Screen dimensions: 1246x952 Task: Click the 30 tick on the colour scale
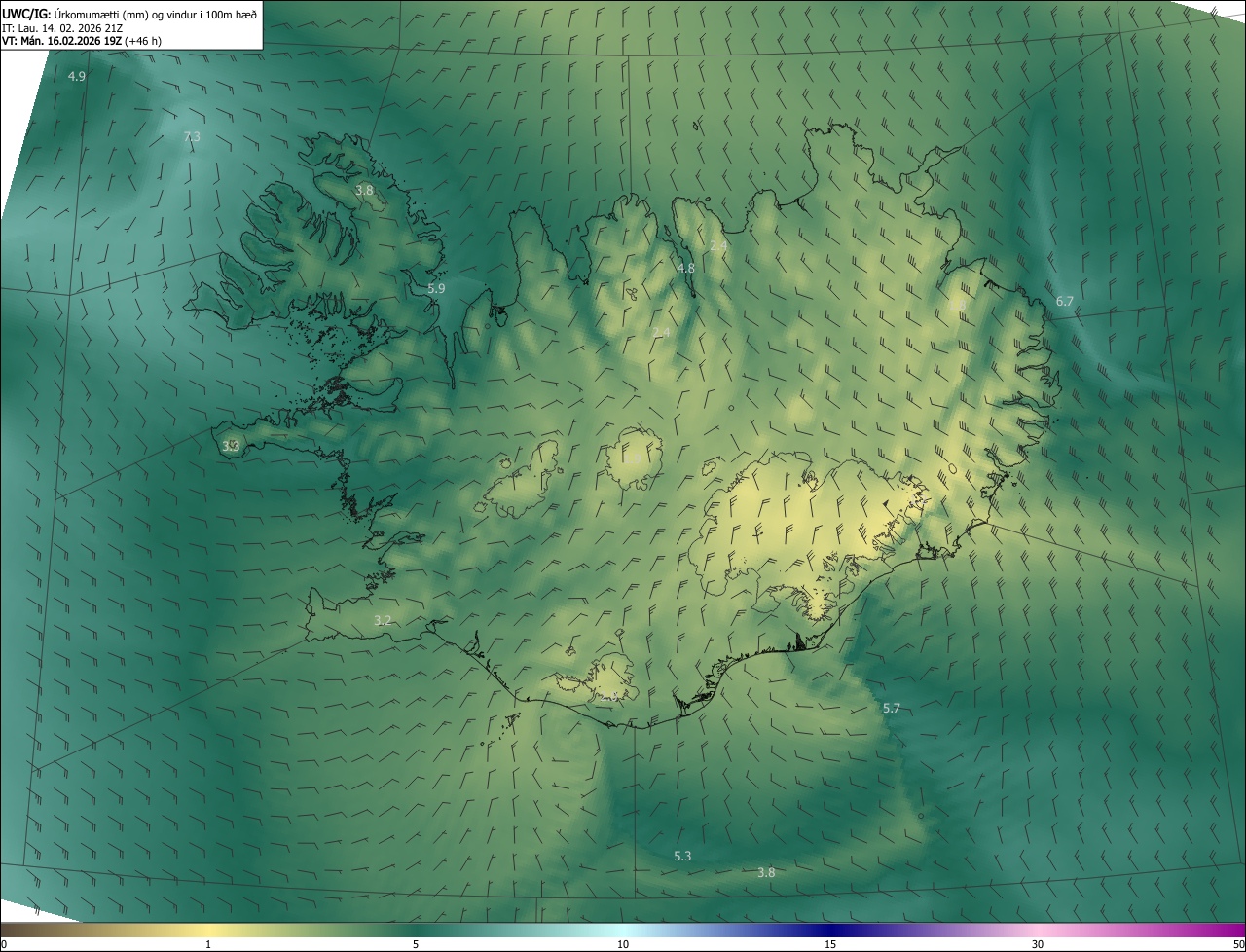[1038, 944]
